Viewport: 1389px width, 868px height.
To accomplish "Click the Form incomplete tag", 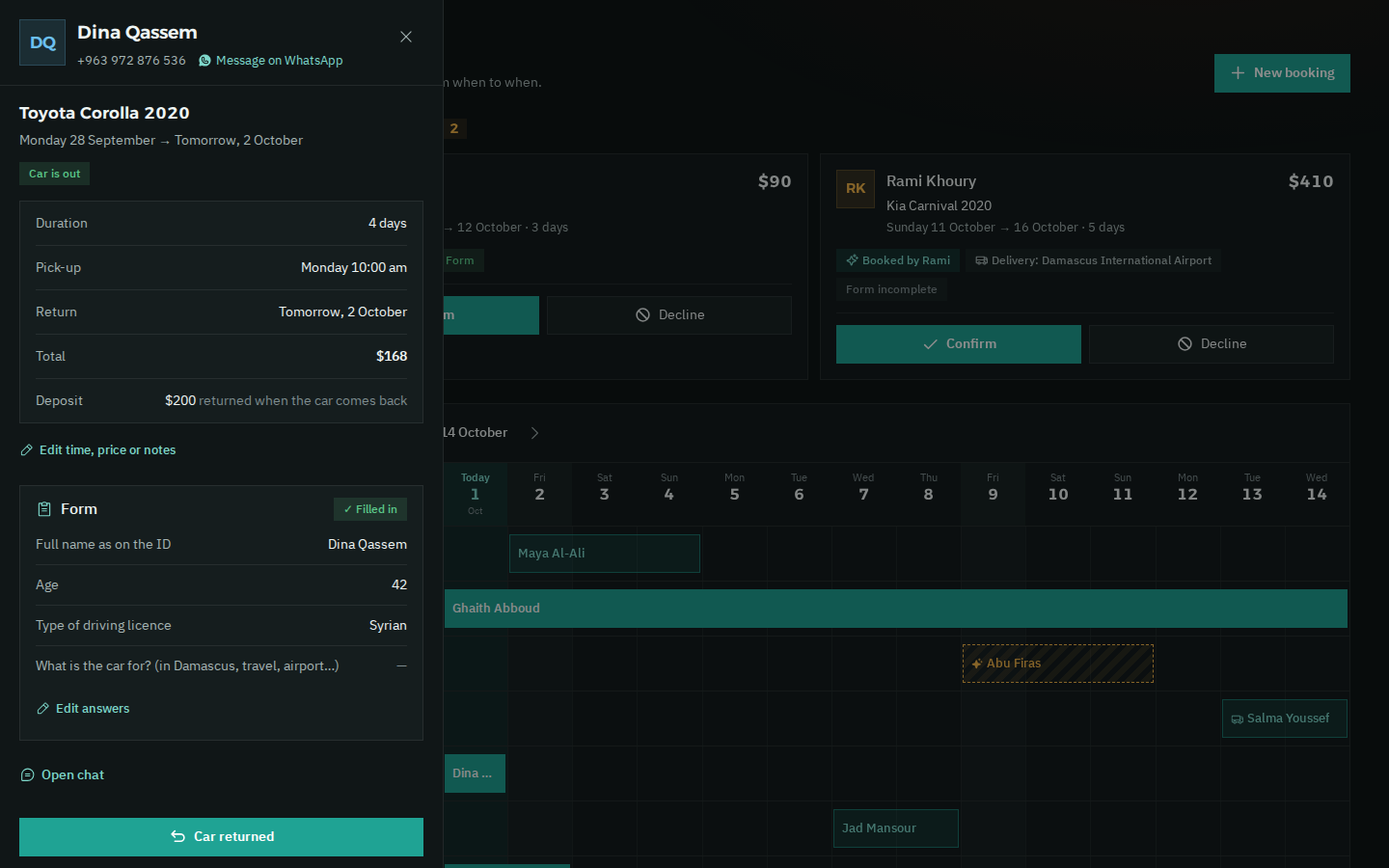I will [x=891, y=289].
